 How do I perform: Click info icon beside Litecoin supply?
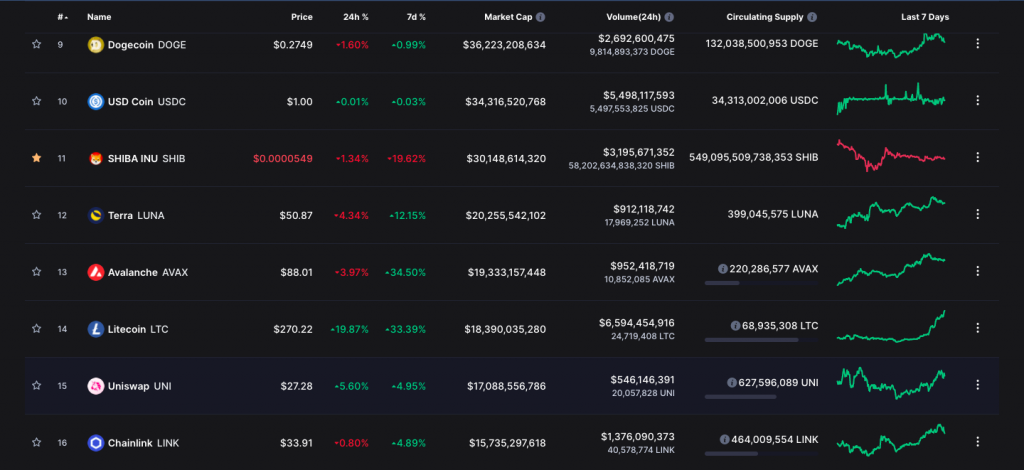(x=735, y=325)
